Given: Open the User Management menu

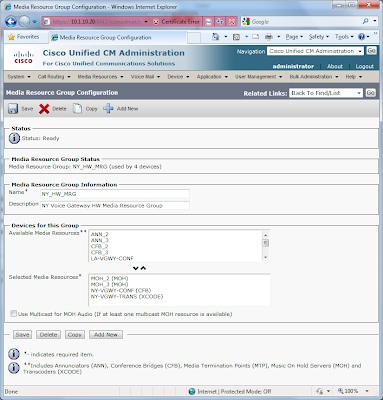Looking at the screenshot, I should tap(259, 77).
